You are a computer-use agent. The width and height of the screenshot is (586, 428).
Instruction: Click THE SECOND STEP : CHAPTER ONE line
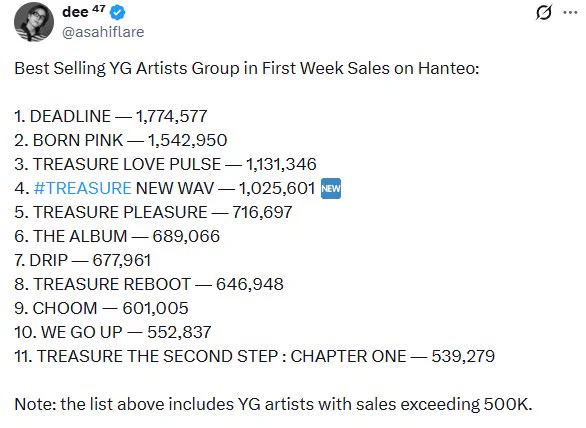click(255, 356)
